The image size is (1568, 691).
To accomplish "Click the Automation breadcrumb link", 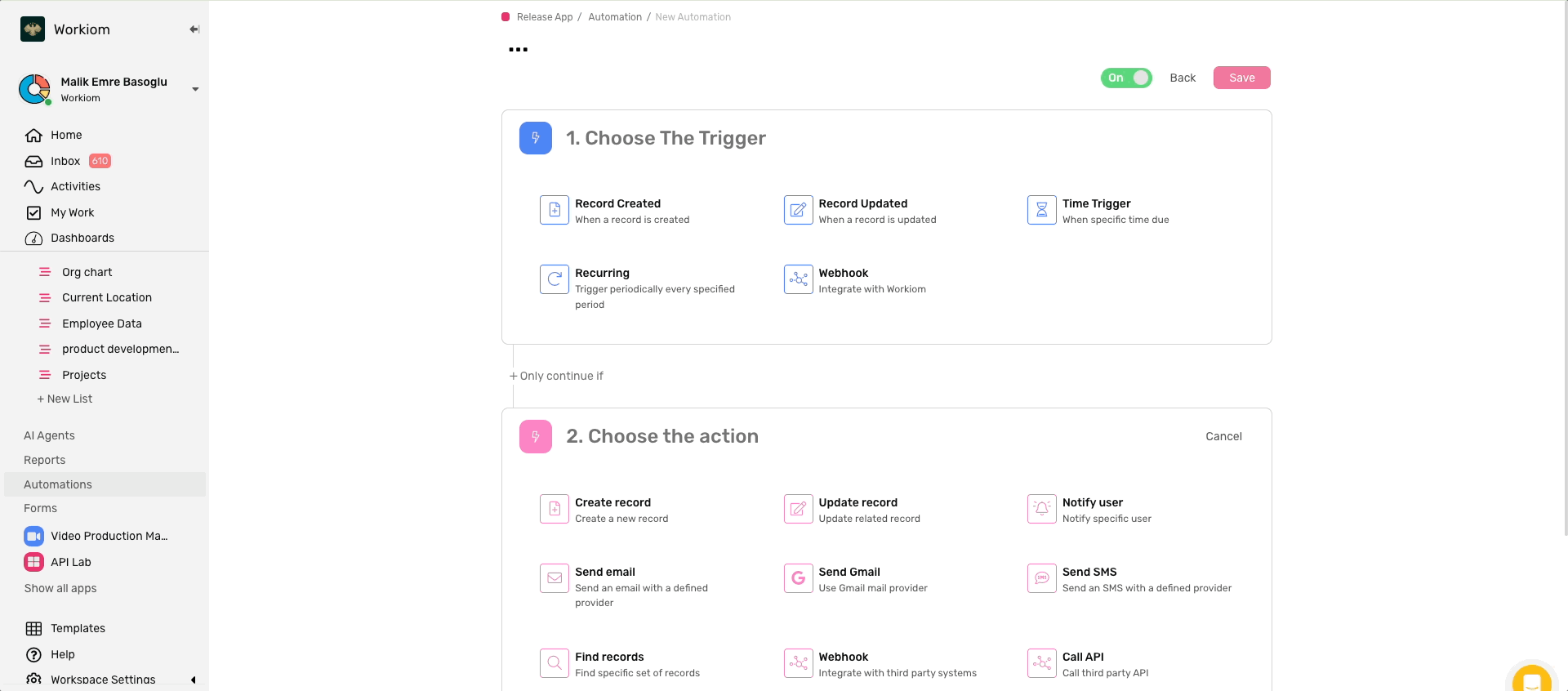I will (615, 17).
